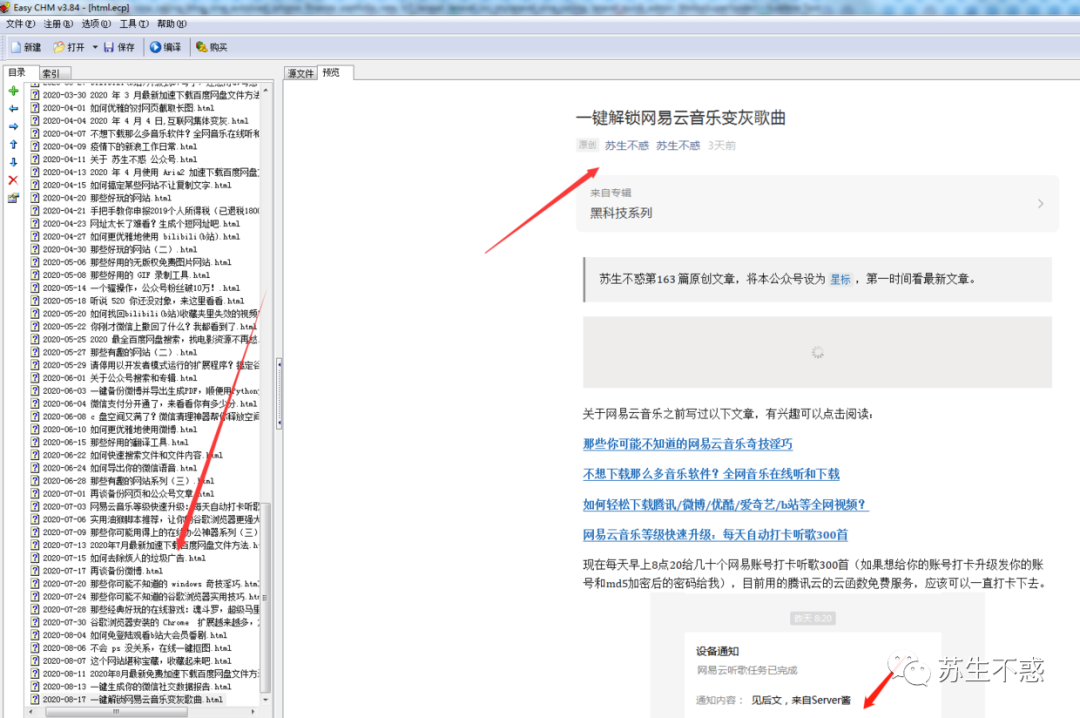Click the 打开 (Open) folder icon
This screenshot has width=1080, height=718.
pos(59,48)
